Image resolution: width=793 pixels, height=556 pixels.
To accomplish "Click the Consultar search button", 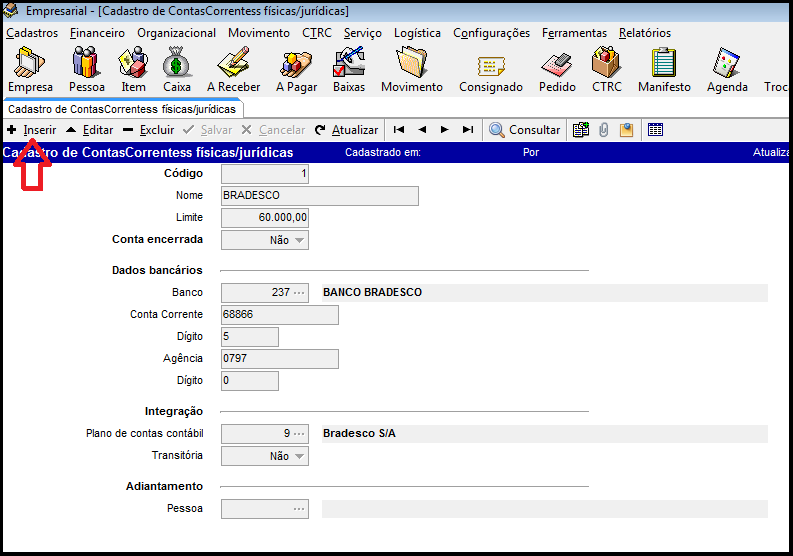I will point(524,130).
